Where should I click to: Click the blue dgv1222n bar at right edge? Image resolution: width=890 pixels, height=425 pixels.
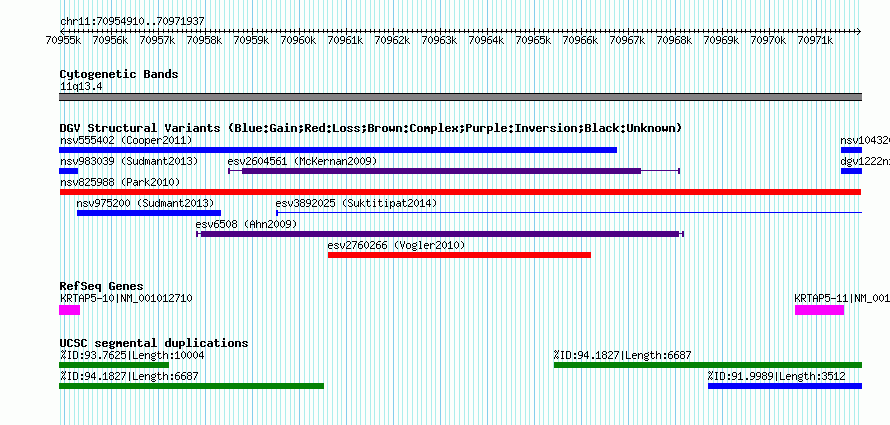click(851, 171)
